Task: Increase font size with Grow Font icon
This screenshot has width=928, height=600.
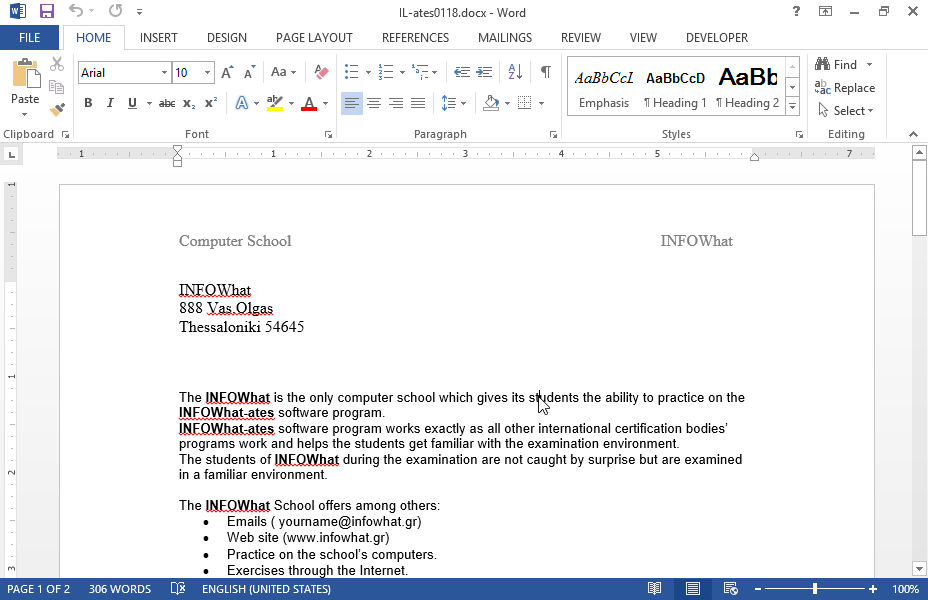Action: click(x=227, y=72)
